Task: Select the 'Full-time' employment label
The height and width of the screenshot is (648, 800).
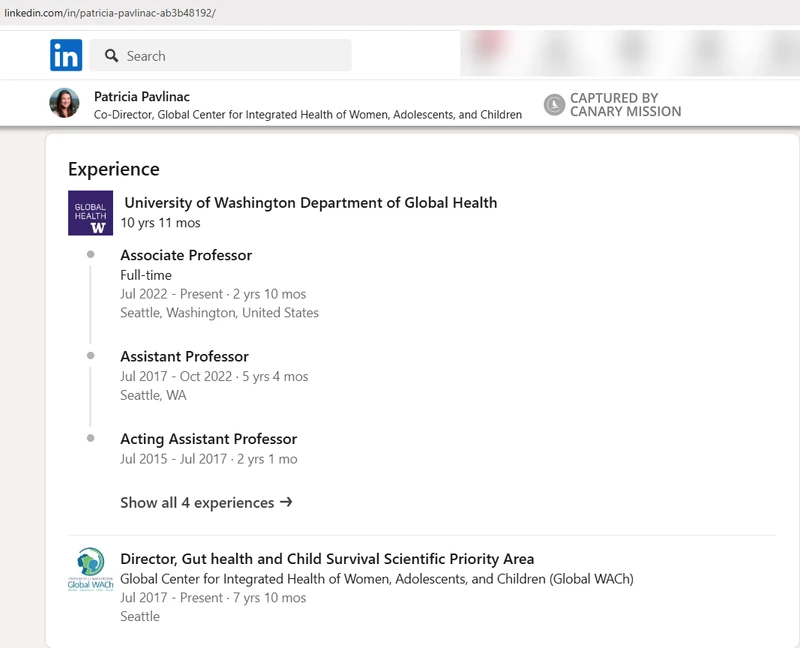Action: [x=146, y=275]
